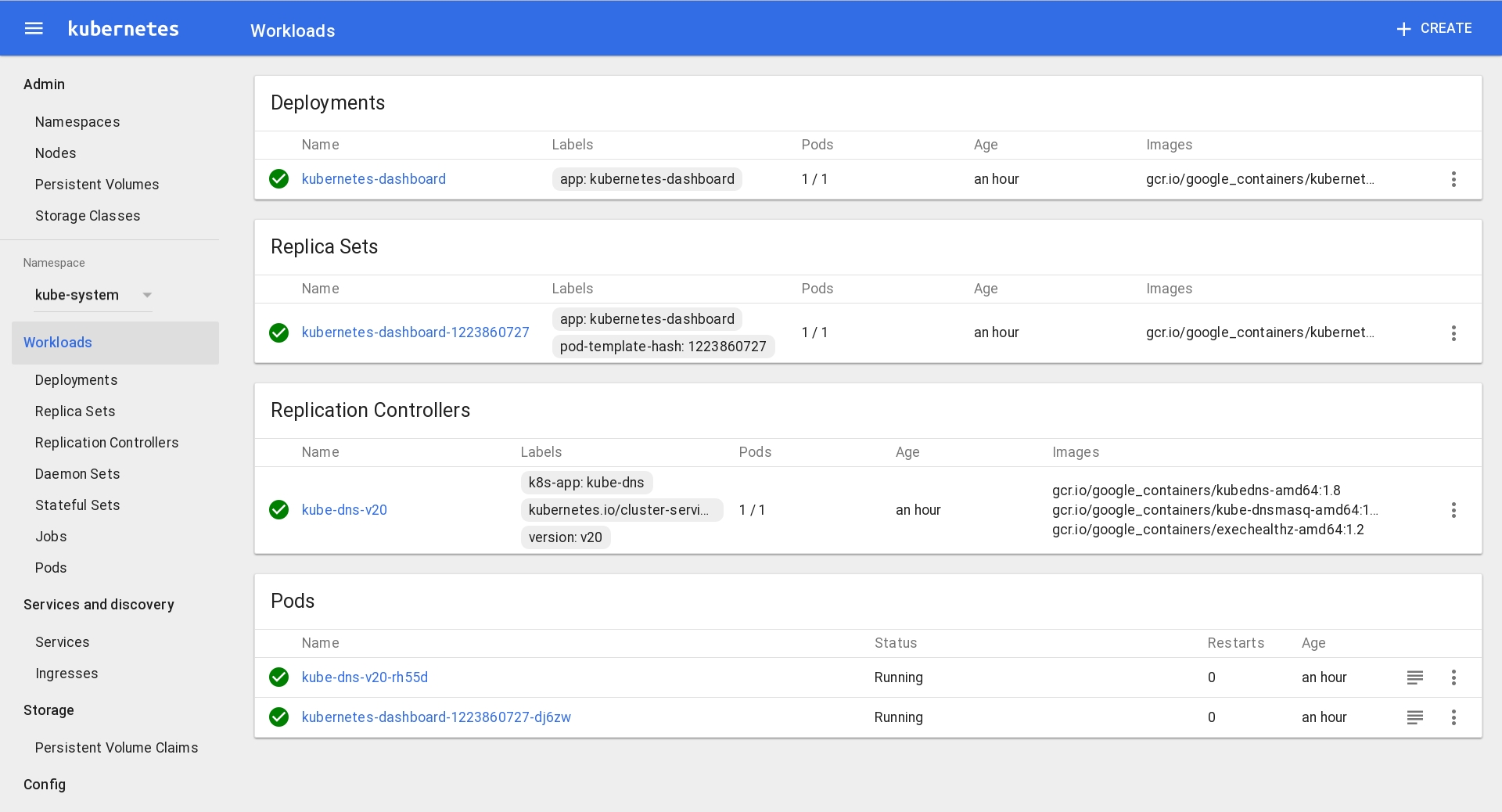Image resolution: width=1502 pixels, height=812 pixels.
Task: Click kube-dnsmasq-amd64 image text
Action: pos(1215,510)
